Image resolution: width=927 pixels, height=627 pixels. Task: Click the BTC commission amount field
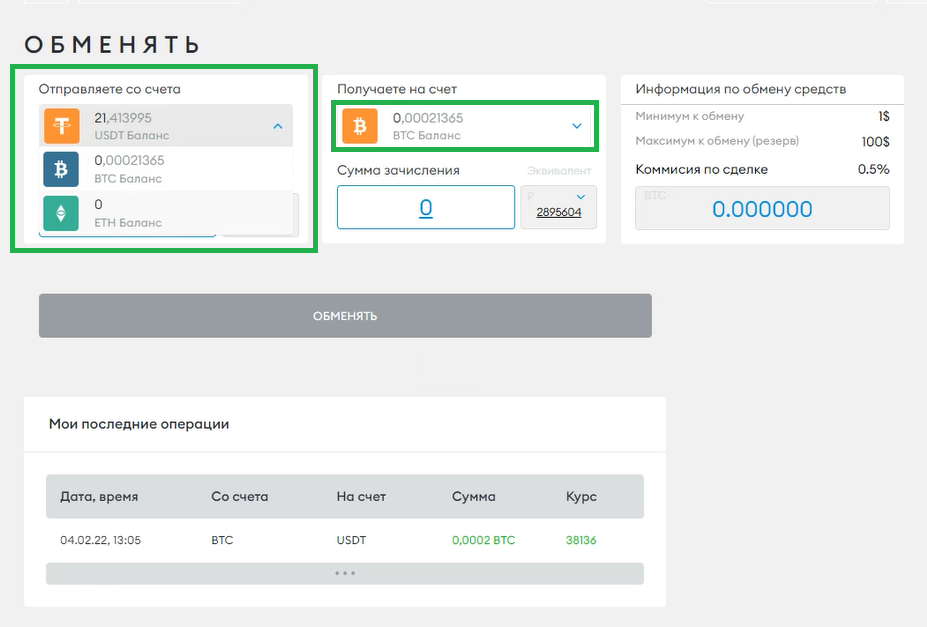(x=762, y=209)
